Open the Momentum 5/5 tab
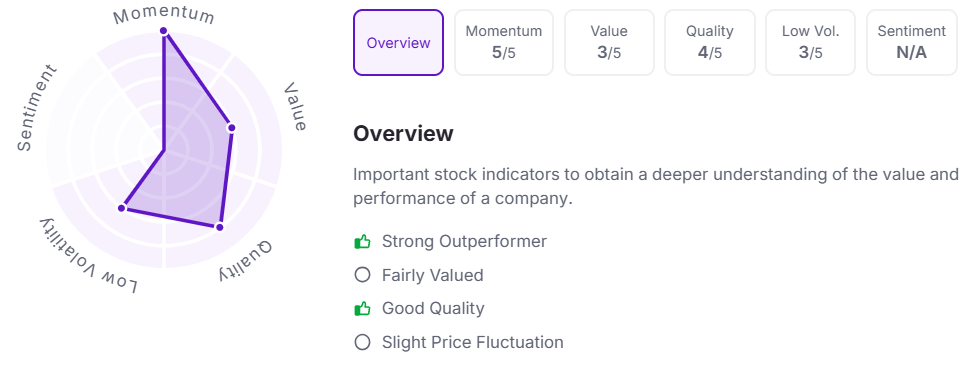970x368 pixels. pyautogui.click(x=504, y=43)
